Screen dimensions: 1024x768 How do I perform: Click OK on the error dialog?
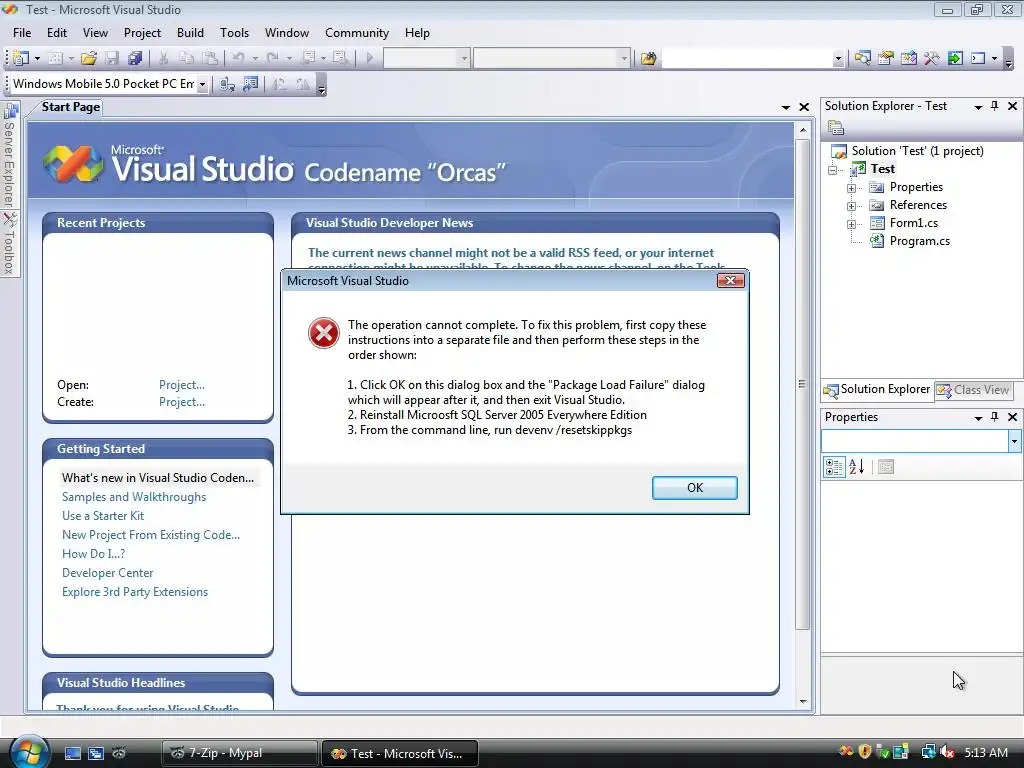(x=695, y=488)
